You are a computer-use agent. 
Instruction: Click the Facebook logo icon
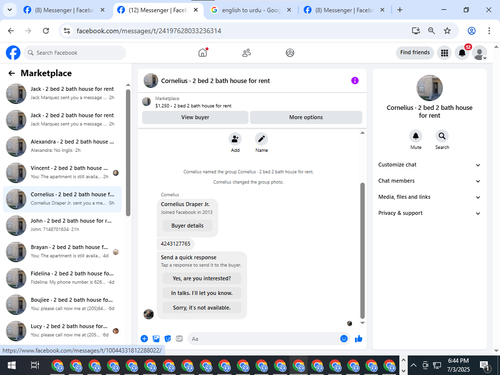click(13, 53)
